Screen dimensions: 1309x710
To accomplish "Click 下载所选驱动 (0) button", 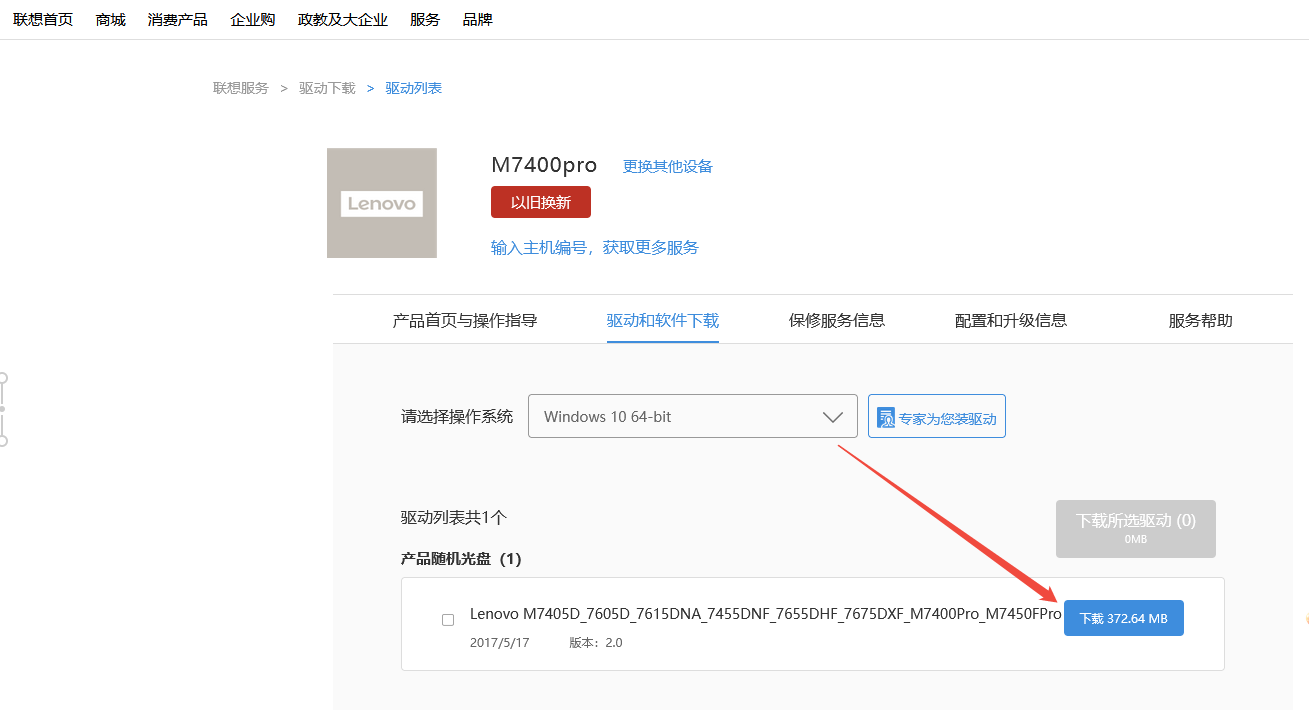I will tap(1136, 528).
